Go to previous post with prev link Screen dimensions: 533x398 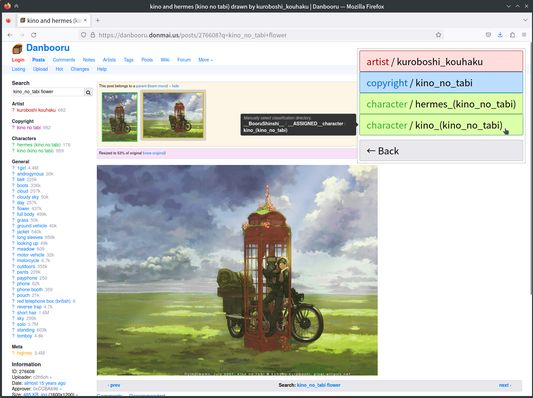[x=114, y=385]
